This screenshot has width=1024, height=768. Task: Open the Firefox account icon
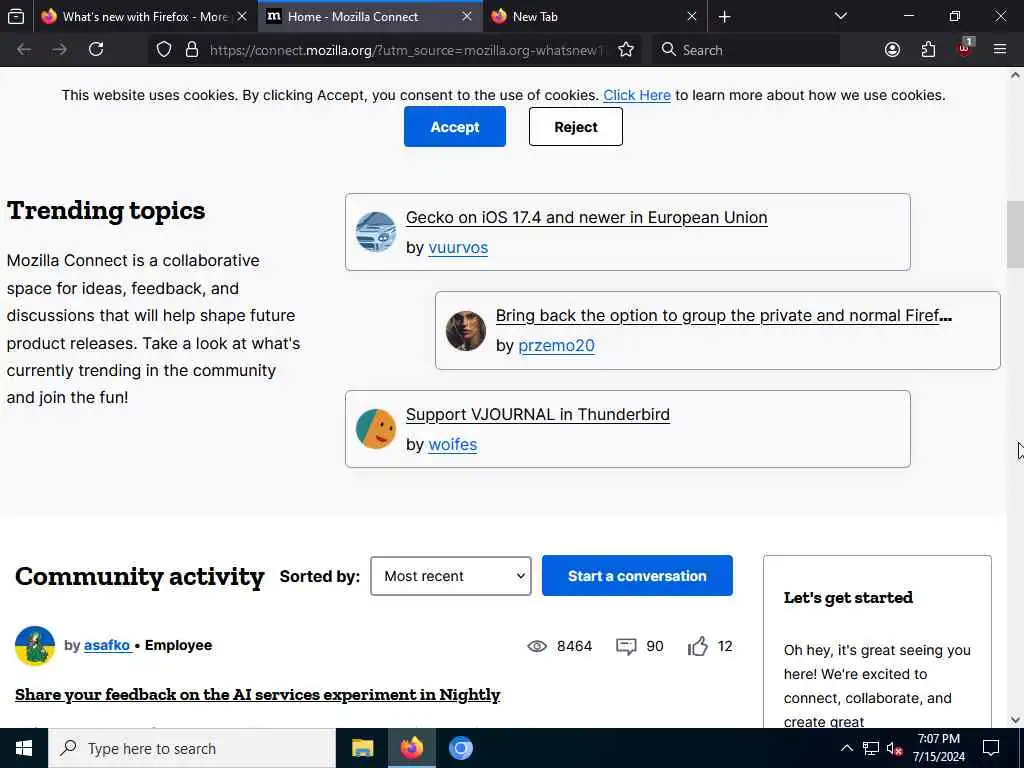tap(892, 50)
